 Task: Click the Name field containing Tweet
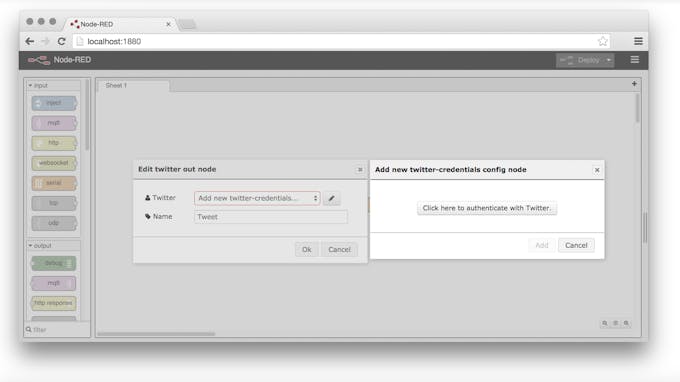(271, 217)
